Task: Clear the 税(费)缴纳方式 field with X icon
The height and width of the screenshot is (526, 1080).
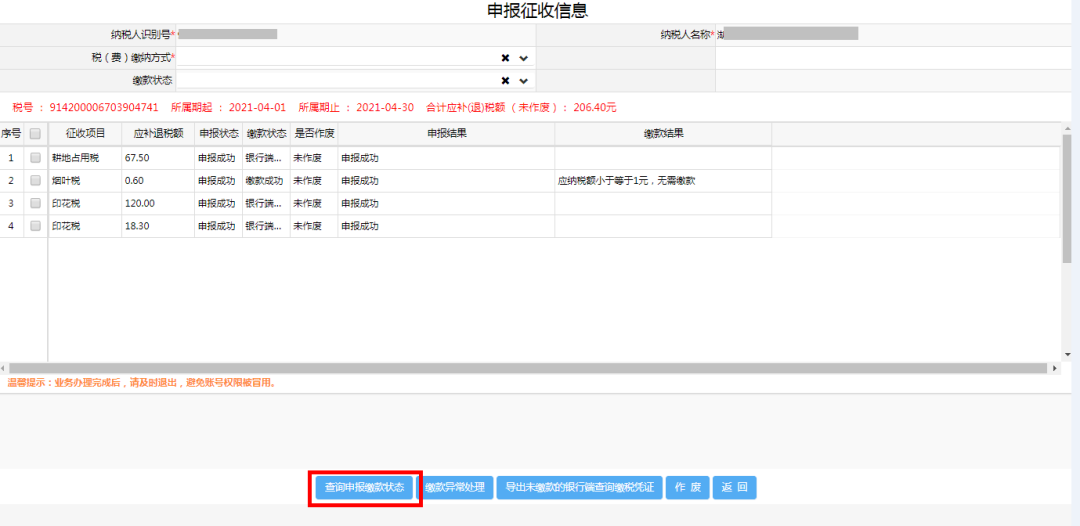Action: coord(505,59)
